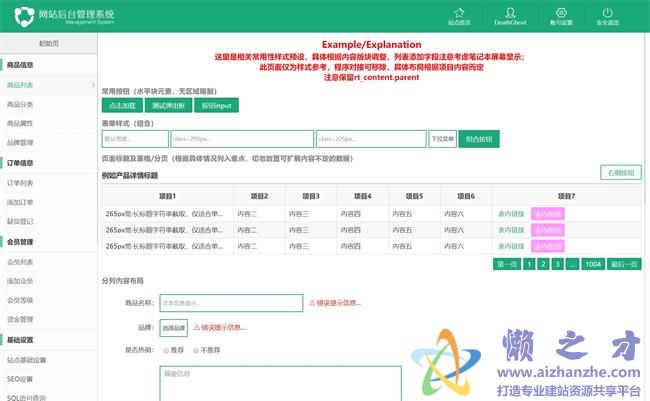Click pink 表内按钮 in last table row
Screen dimensions: 650x401
pyautogui.click(x=548, y=246)
